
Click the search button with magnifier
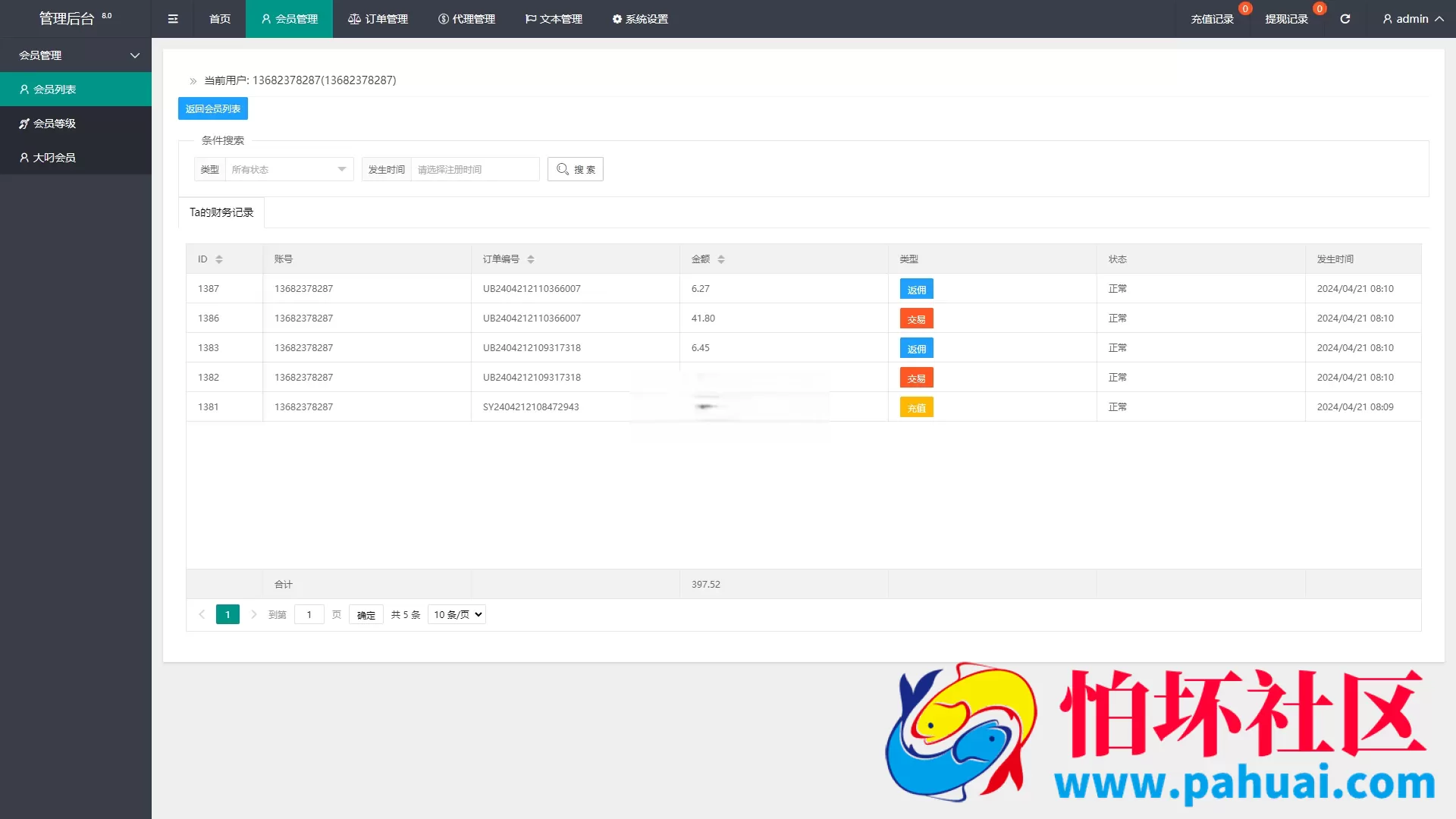point(576,169)
